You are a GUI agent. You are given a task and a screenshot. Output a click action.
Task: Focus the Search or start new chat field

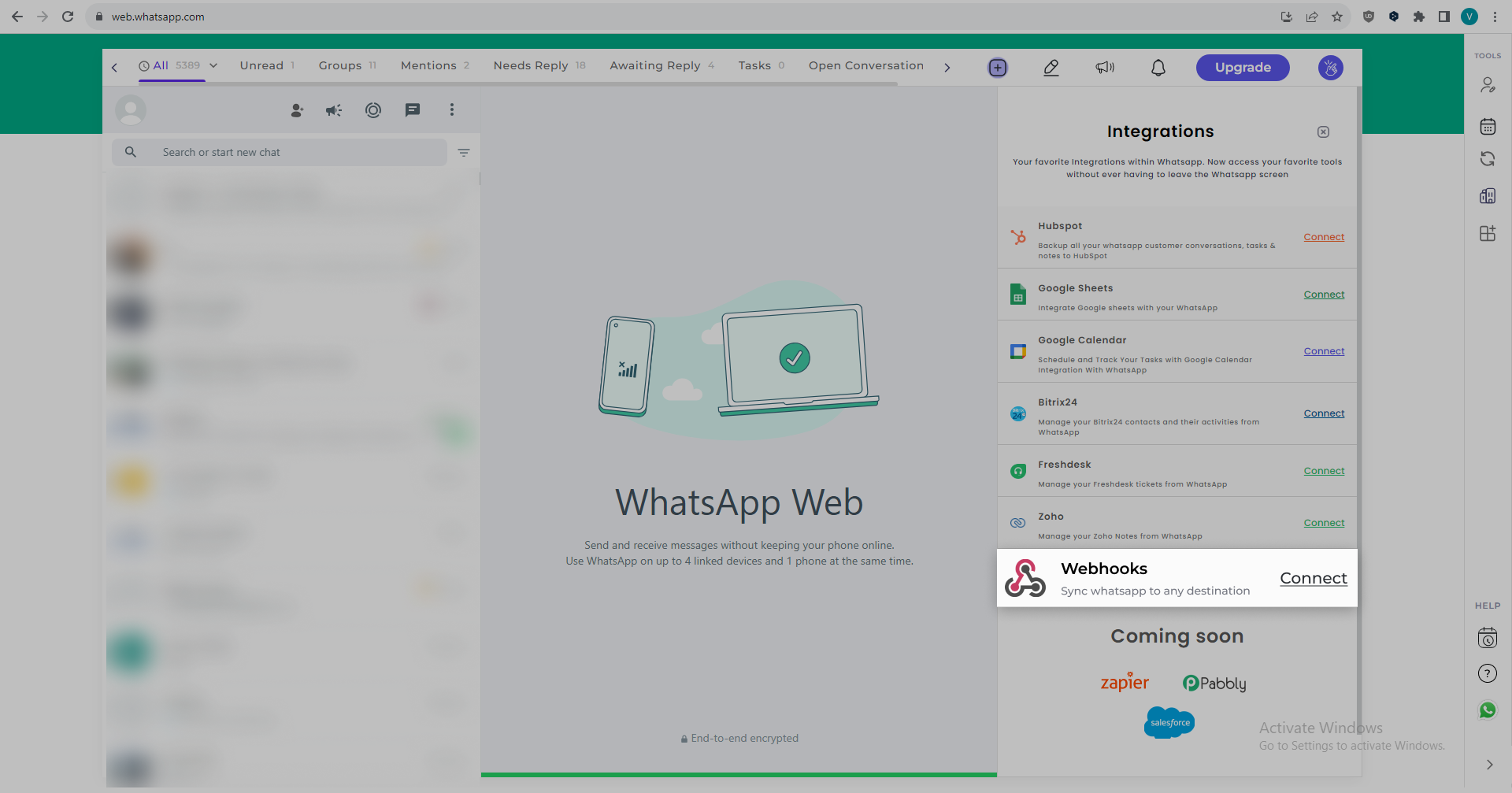280,152
